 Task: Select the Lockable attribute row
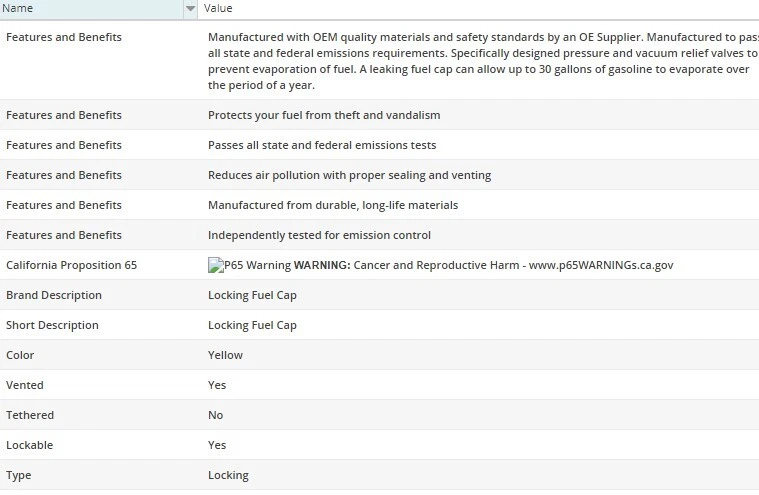click(x=30, y=445)
